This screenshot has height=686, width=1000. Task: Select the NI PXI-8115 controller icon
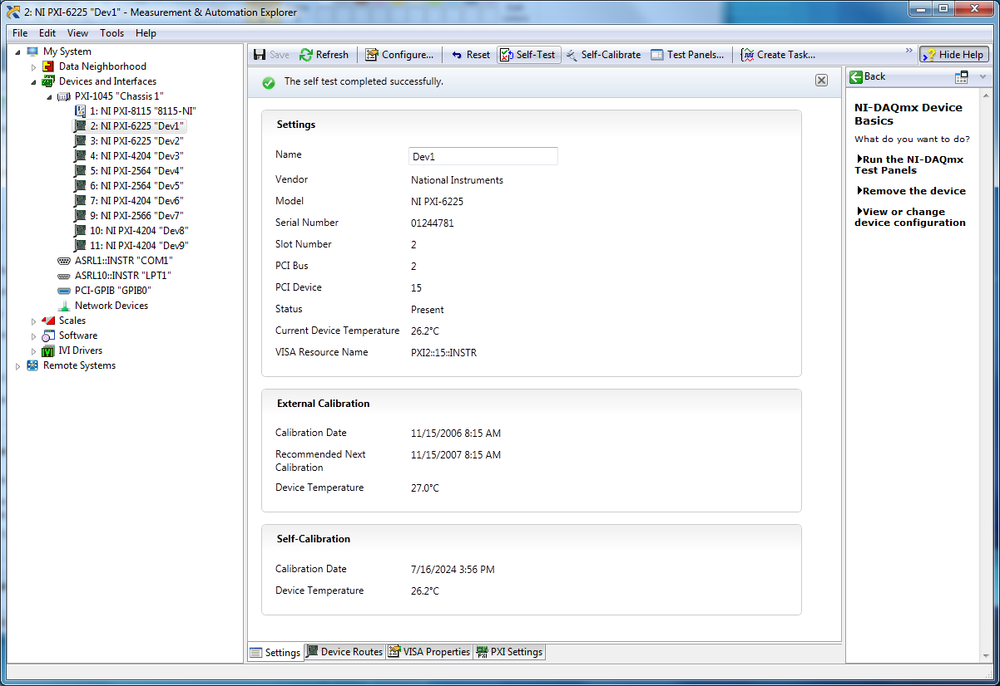coord(80,111)
